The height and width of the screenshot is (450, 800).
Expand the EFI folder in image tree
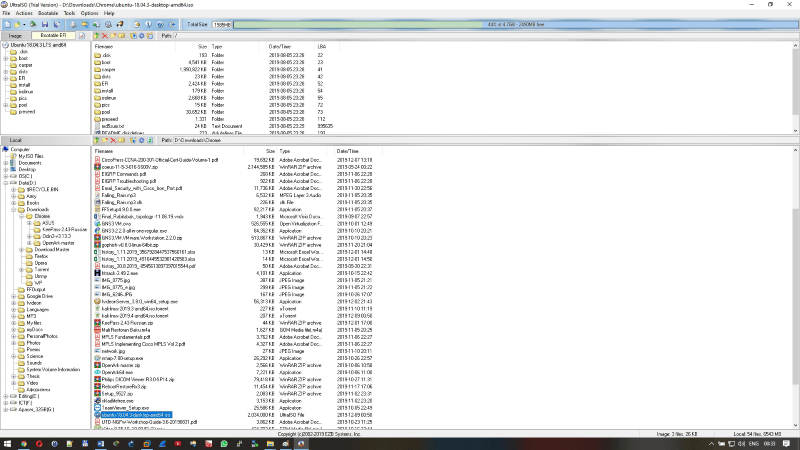[x=6, y=79]
